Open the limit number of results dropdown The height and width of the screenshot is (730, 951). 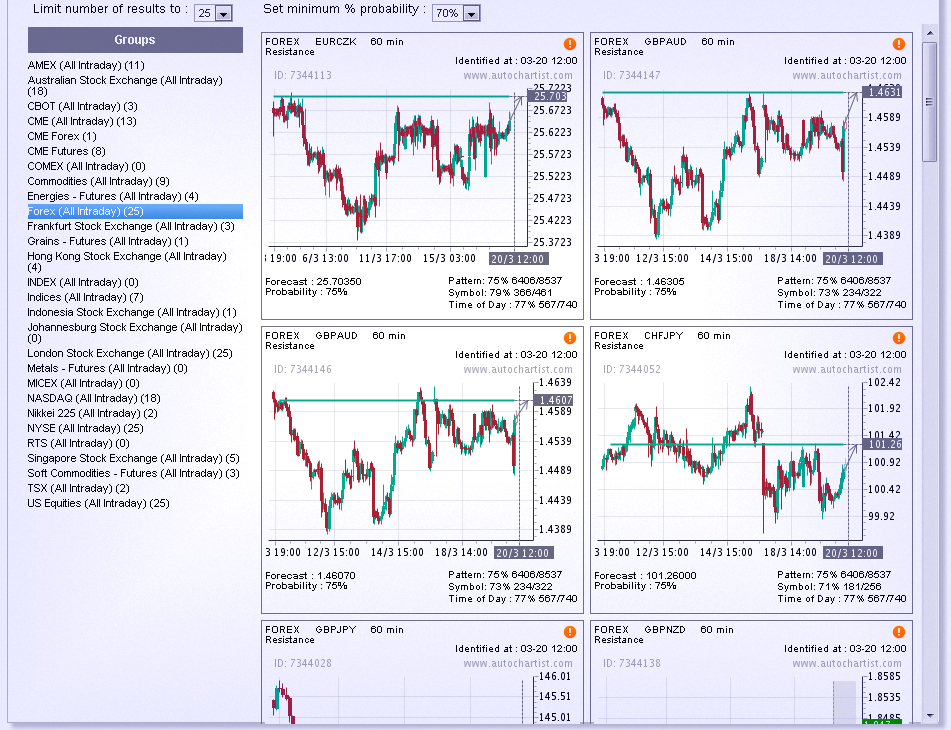tap(214, 13)
